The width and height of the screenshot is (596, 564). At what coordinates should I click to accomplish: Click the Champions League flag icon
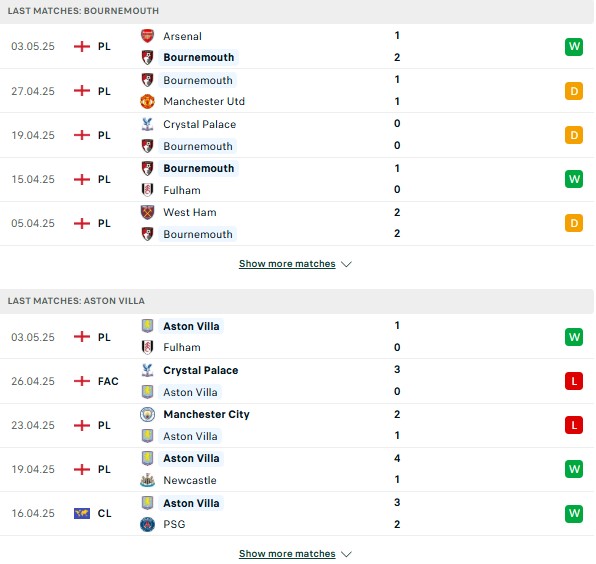pyautogui.click(x=82, y=513)
